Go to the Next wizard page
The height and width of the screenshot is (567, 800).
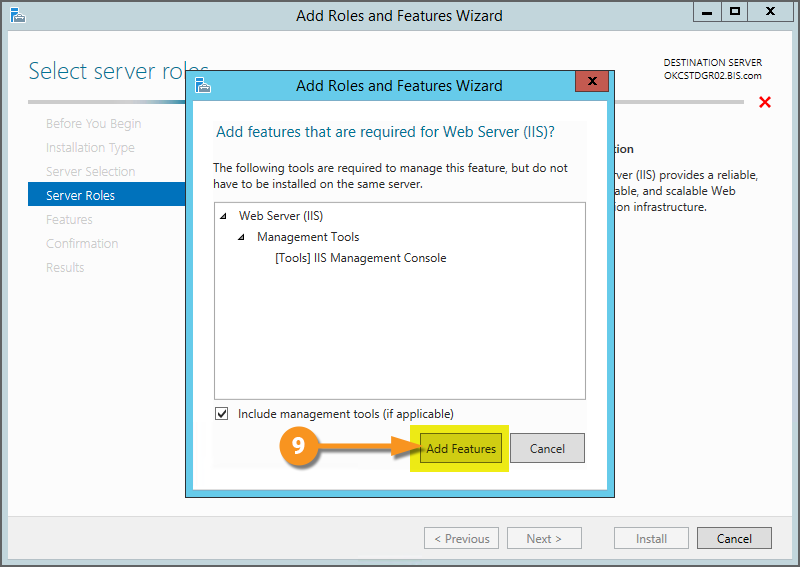pyautogui.click(x=543, y=538)
